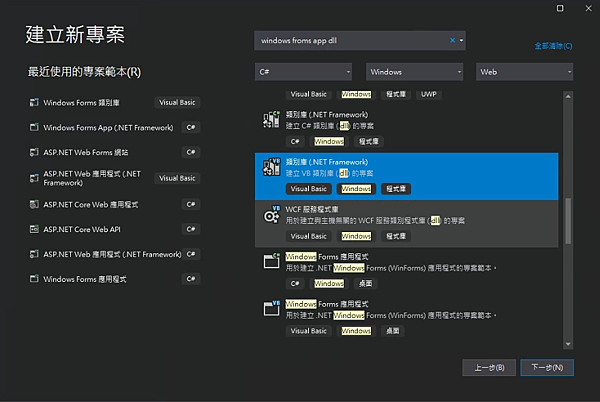Click the Visual Basic tag beside Windows Forms 類別庫
This screenshot has width=600, height=402.
tap(177, 103)
